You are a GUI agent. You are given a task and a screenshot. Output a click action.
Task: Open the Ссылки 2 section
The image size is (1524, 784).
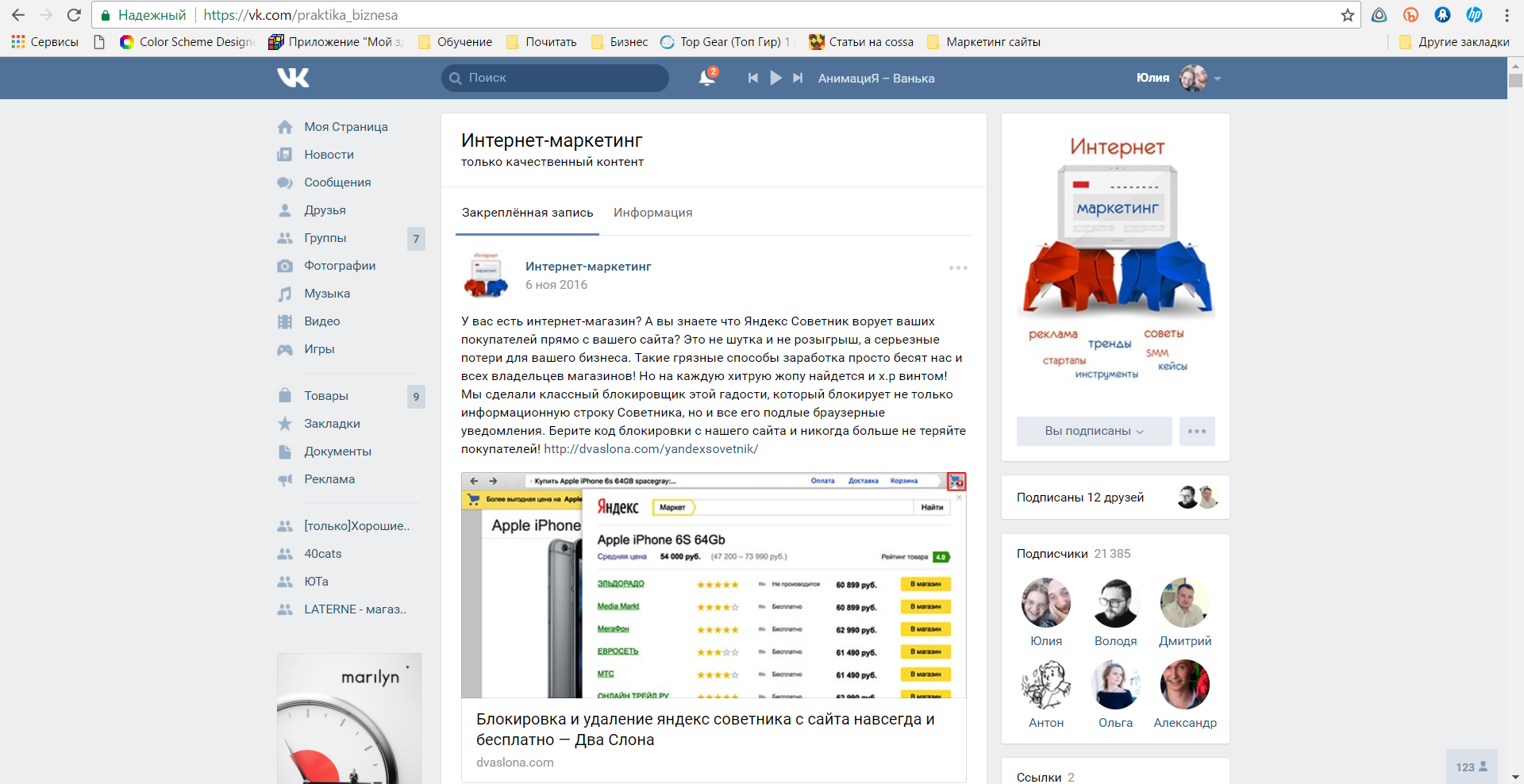[x=1045, y=777]
